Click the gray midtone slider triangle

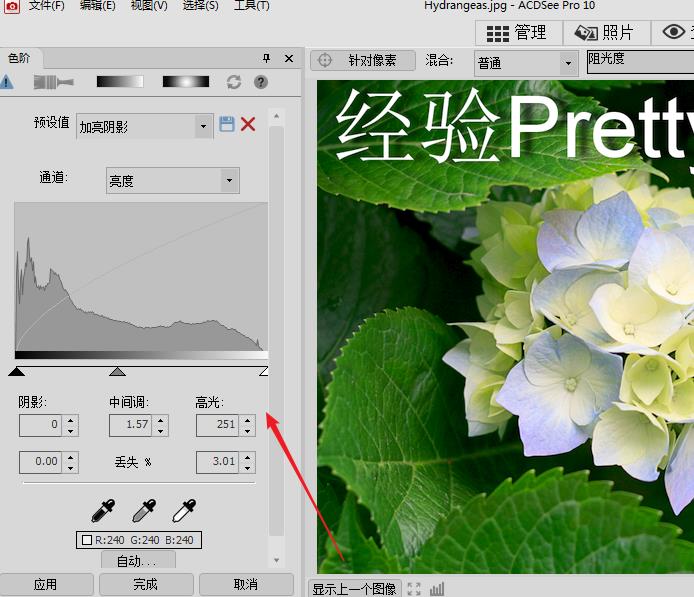117,371
